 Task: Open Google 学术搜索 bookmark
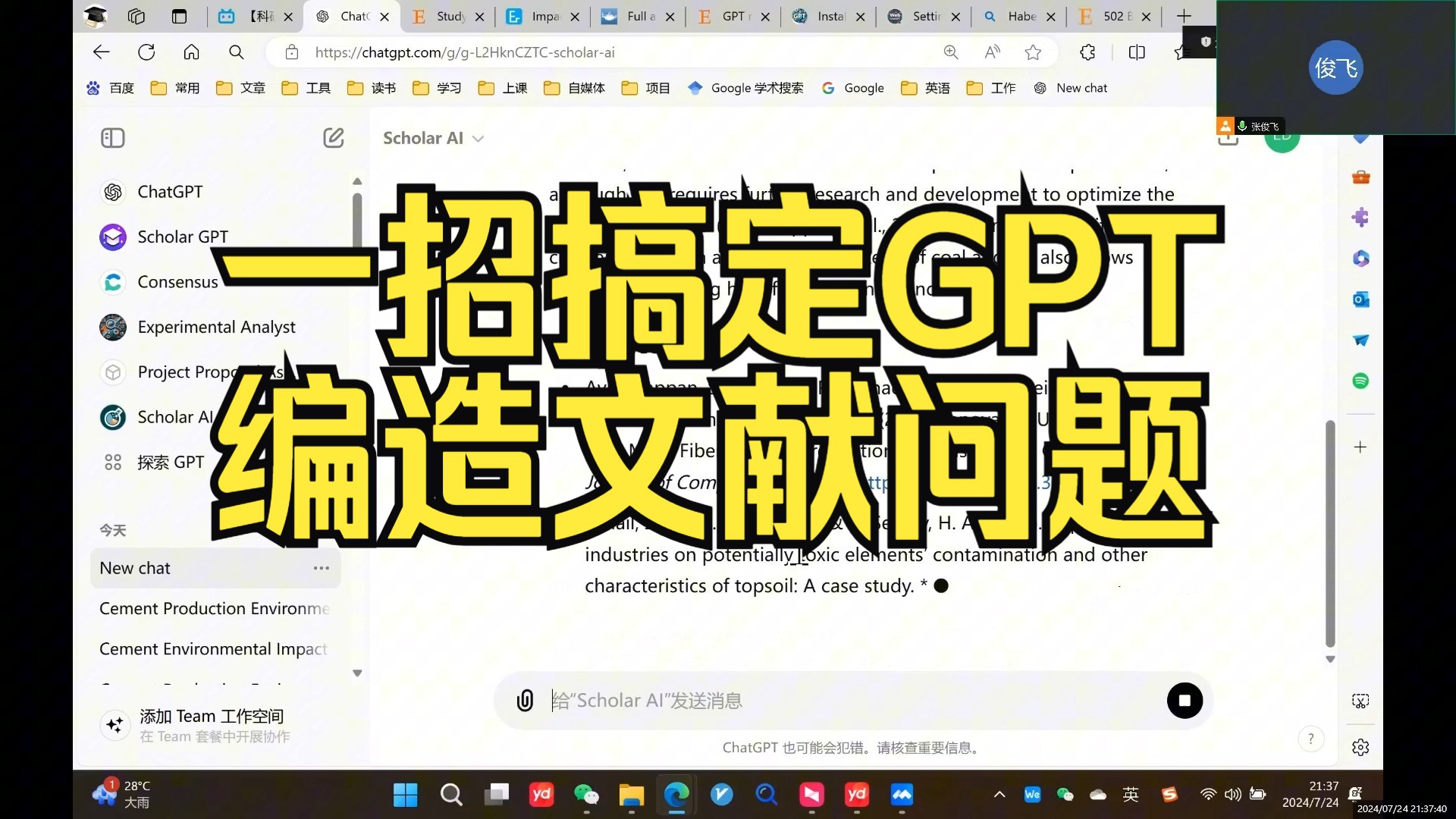pyautogui.click(x=745, y=88)
